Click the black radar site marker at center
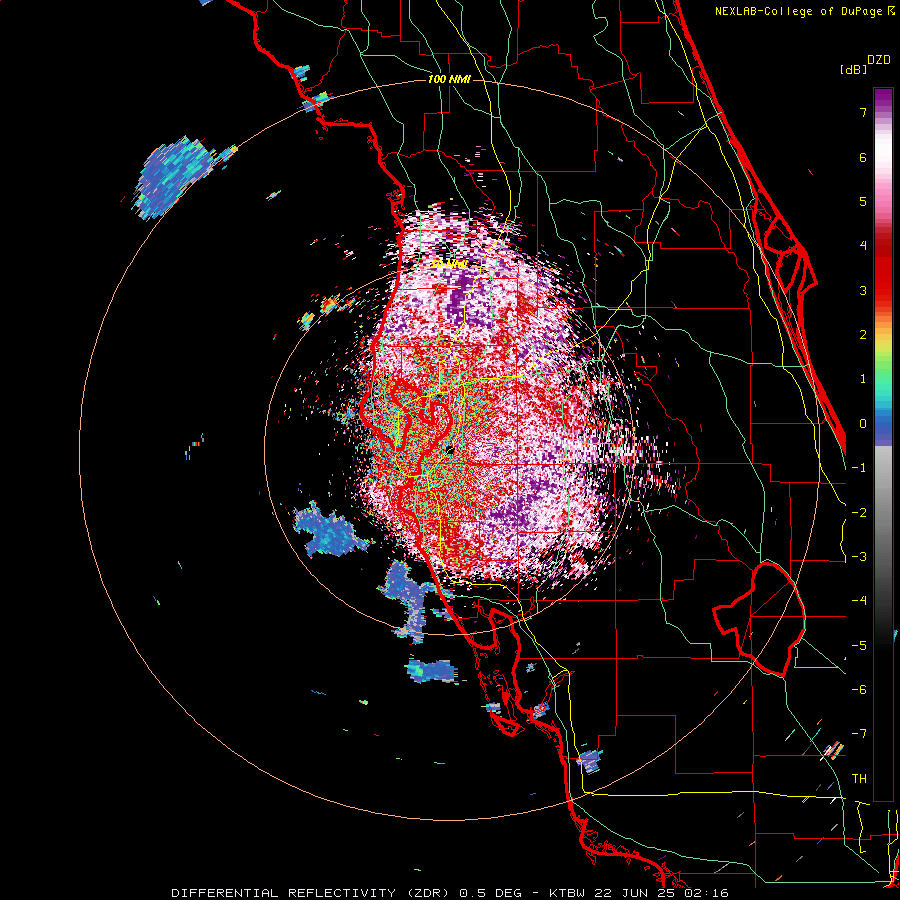The height and width of the screenshot is (900, 900). tap(450, 450)
